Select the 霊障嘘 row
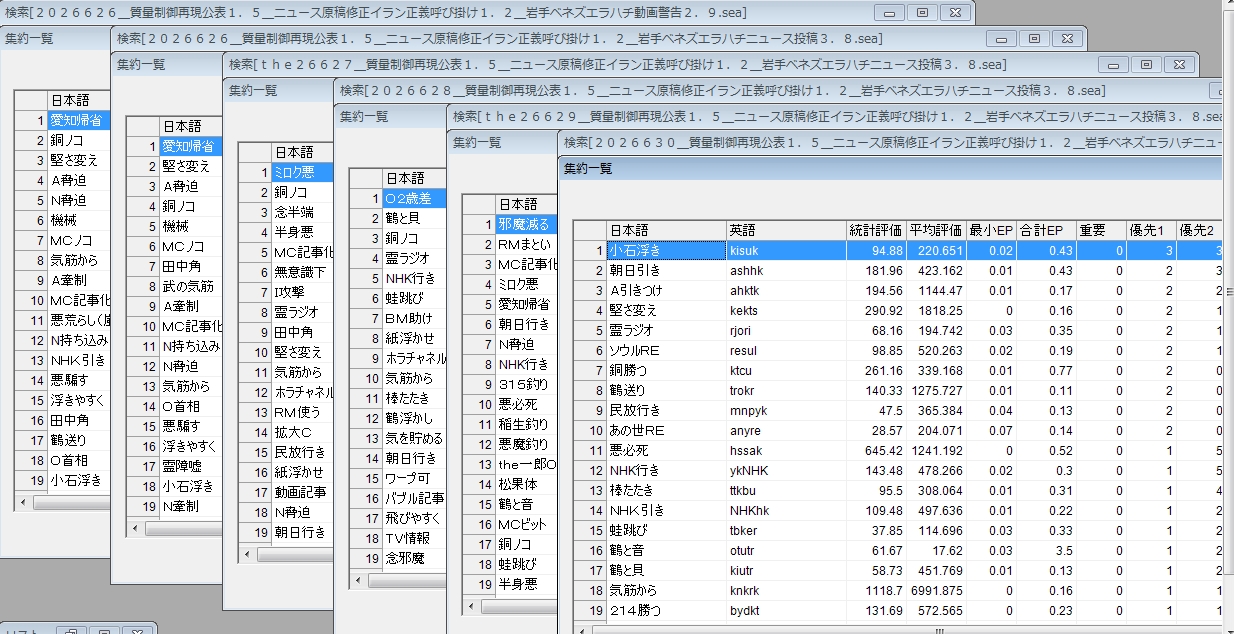1234x634 pixels. tap(190, 466)
